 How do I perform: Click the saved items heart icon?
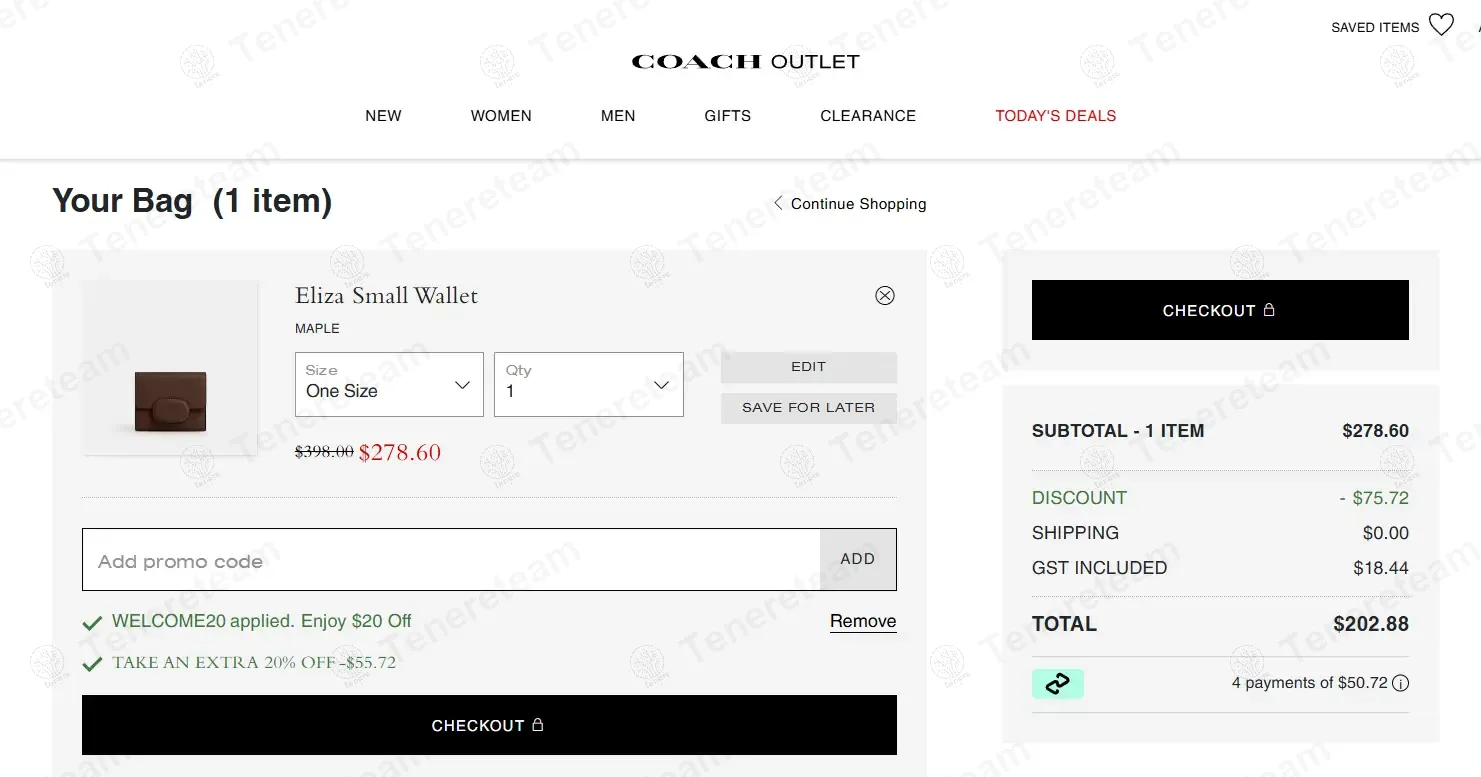tap(1440, 26)
